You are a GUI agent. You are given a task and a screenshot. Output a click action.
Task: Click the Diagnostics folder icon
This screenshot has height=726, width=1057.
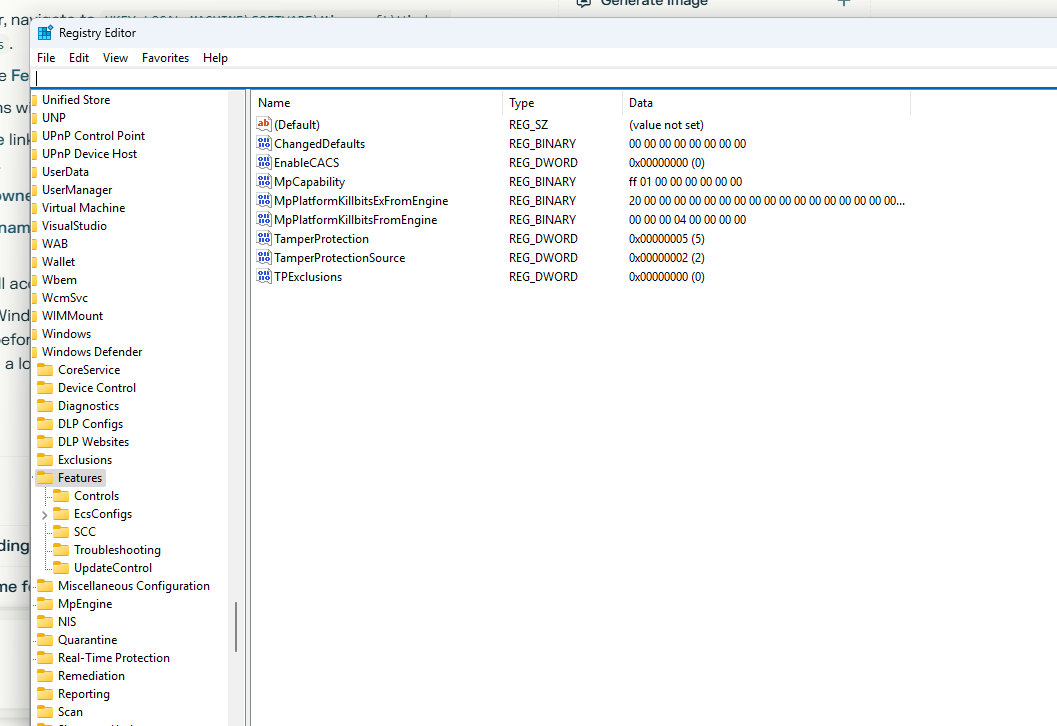(x=45, y=406)
